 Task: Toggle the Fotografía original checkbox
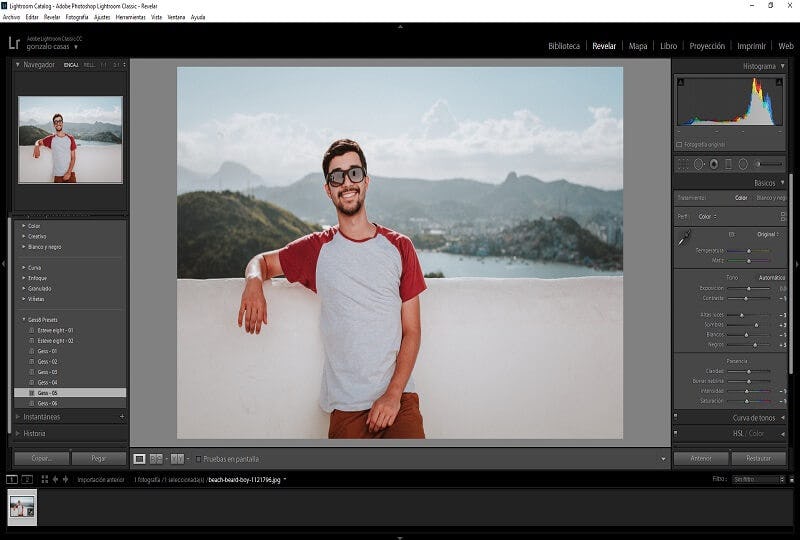[680, 144]
